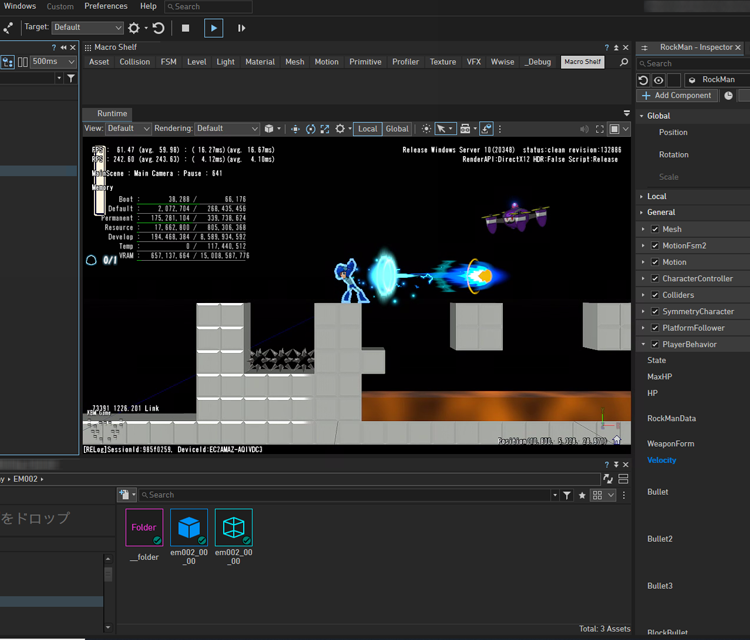
Task: Toggle the PlatformFollower component checkbox
Action: click(x=654, y=328)
